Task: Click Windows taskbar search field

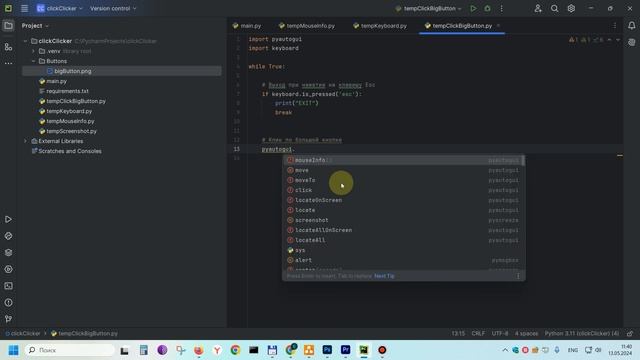Action: point(70,350)
